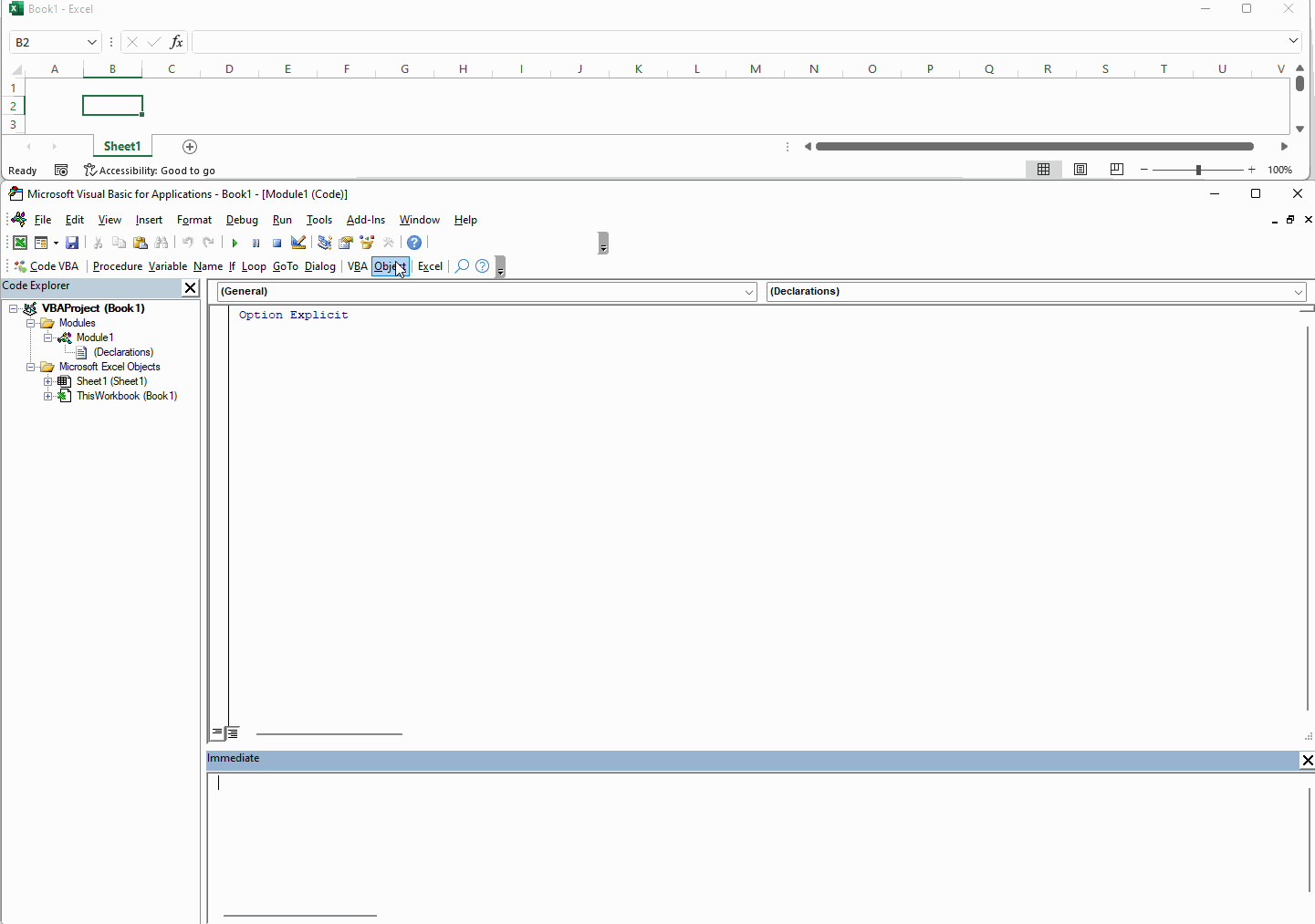Close the Code Explorer pane
The width and height of the screenshot is (1315, 924).
190,287
